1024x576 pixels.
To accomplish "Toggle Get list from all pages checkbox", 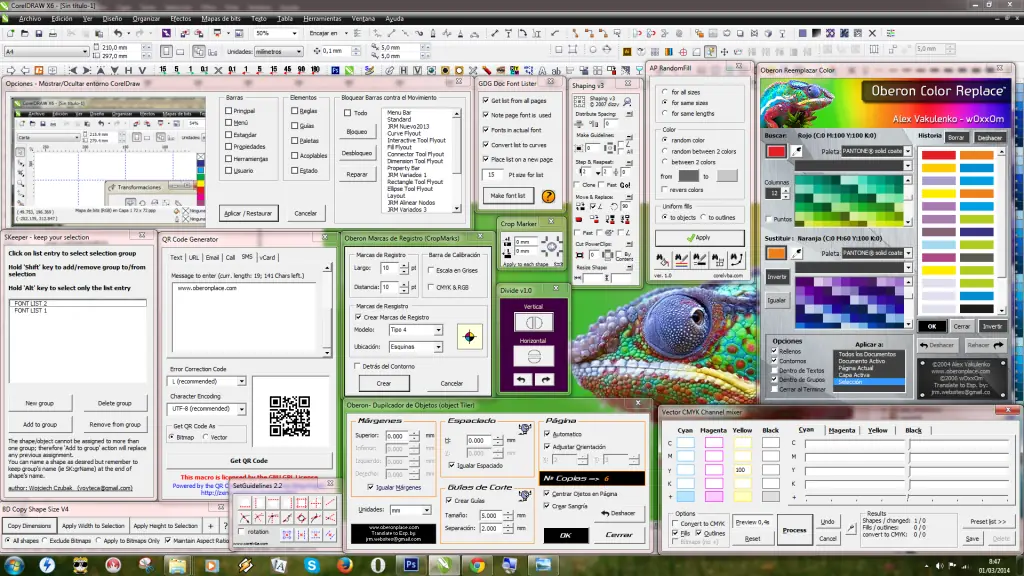I will coord(485,101).
